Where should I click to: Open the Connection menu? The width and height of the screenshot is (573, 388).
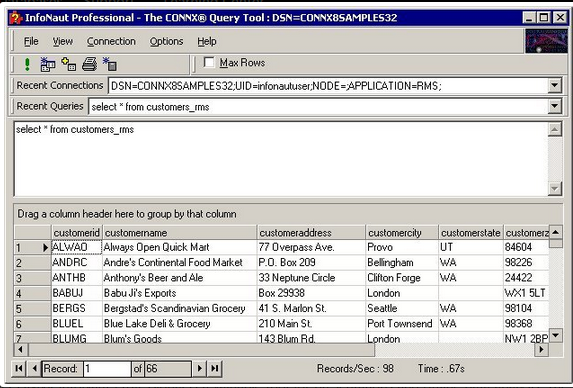tap(111, 42)
